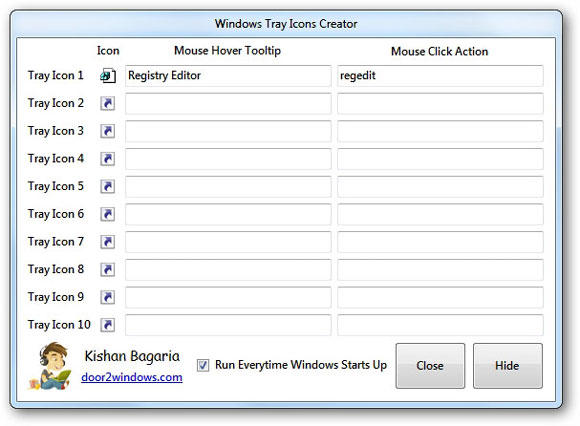The image size is (580, 426).
Task: Choose icon image for Tray Icon 2
Action: pyautogui.click(x=108, y=103)
